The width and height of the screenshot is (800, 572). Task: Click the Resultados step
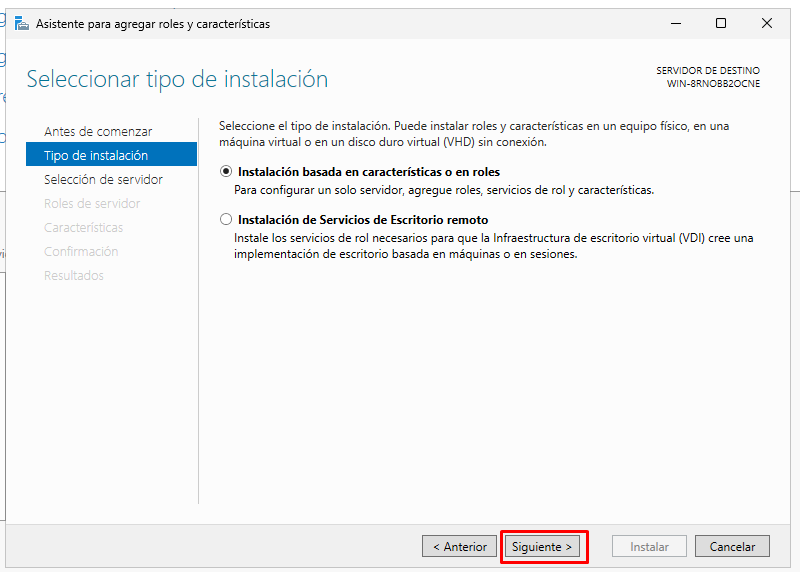(x=73, y=276)
